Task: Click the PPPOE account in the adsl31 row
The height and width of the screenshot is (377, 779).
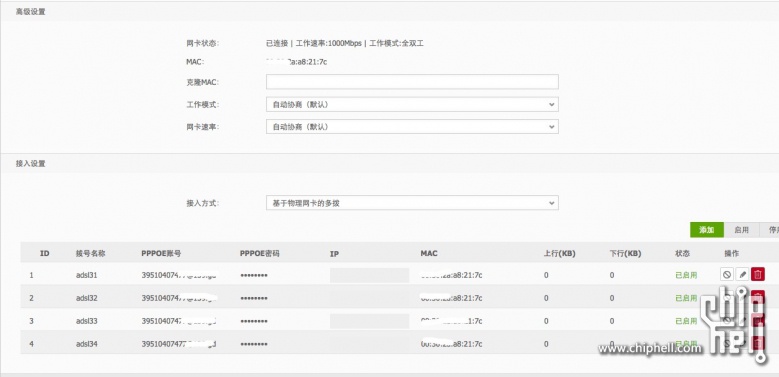Action: [x=180, y=275]
